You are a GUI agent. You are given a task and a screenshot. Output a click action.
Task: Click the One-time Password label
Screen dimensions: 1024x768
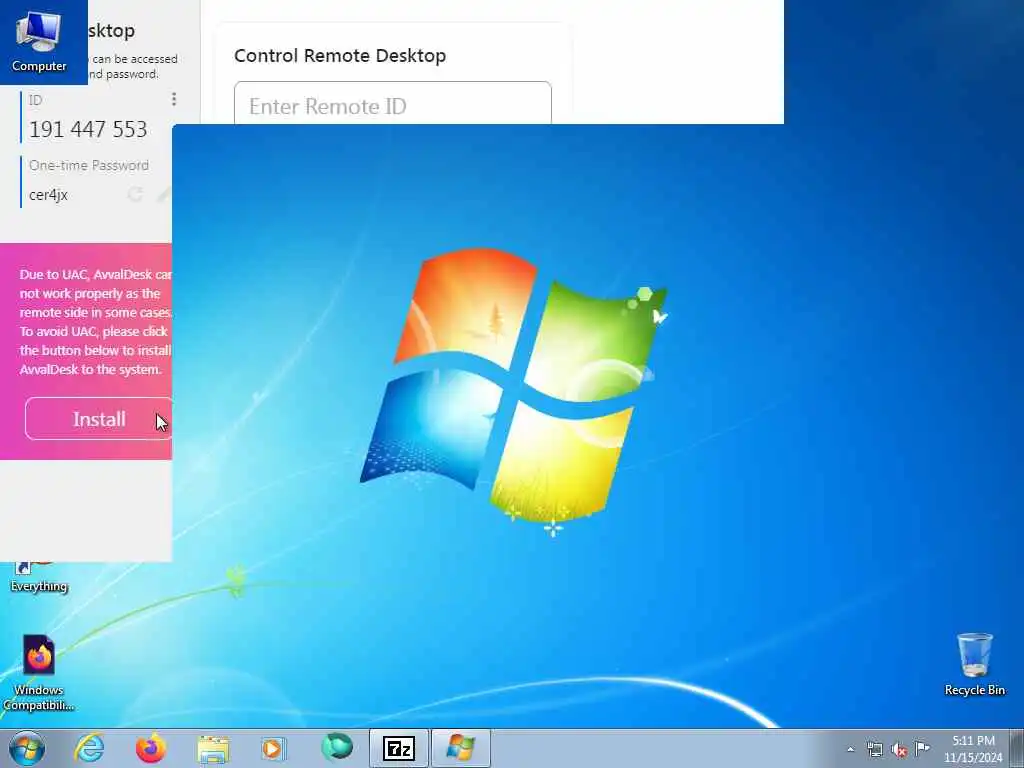tap(89, 165)
